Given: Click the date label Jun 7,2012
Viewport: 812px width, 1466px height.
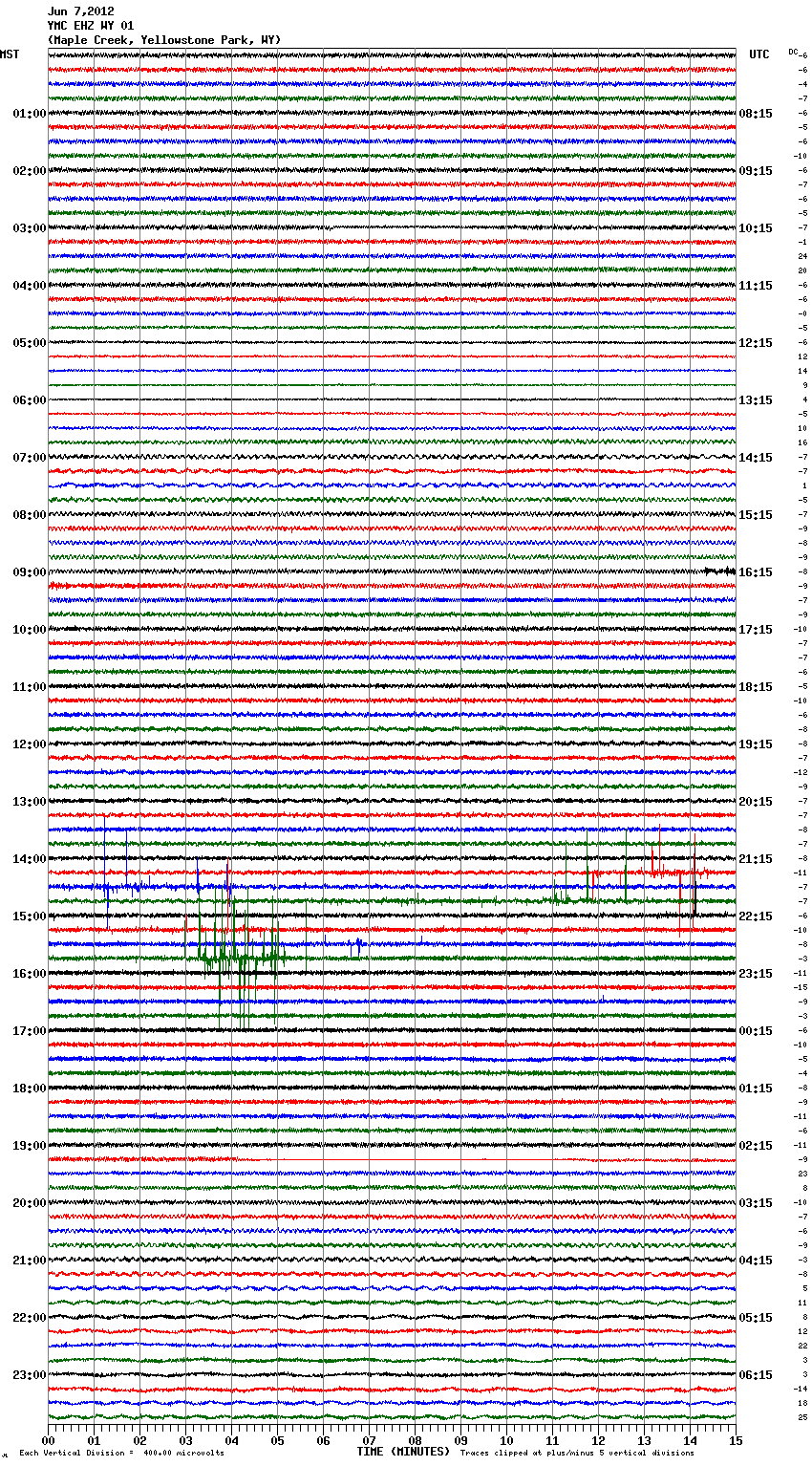Looking at the screenshot, I should click(81, 11).
